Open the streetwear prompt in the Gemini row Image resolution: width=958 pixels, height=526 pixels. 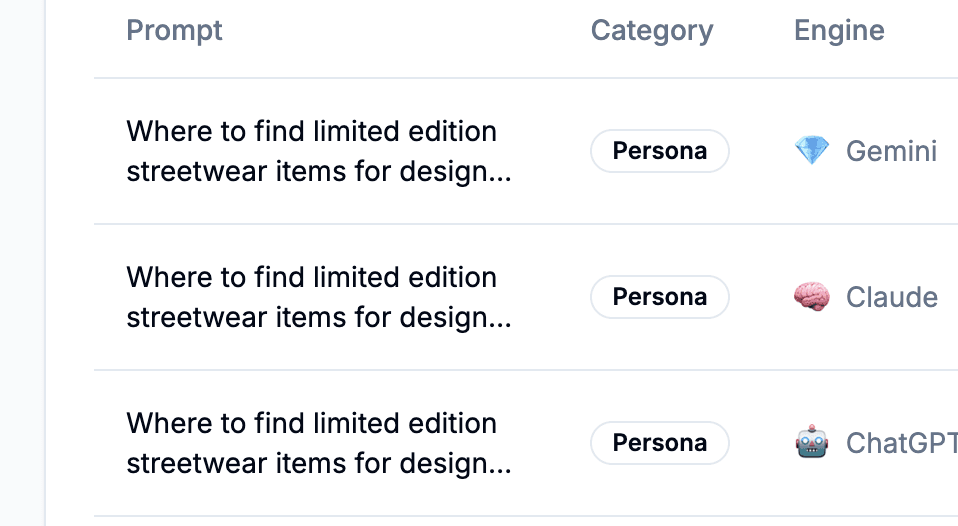(x=311, y=132)
